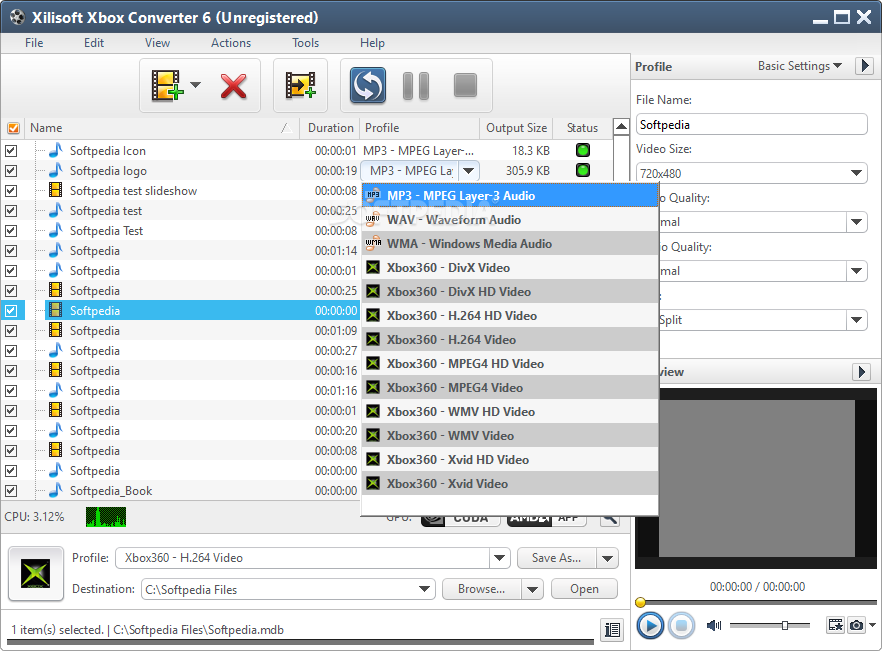Open the Browse arrow dropdown
Viewport: 882px width, 651px height.
[x=532, y=589]
